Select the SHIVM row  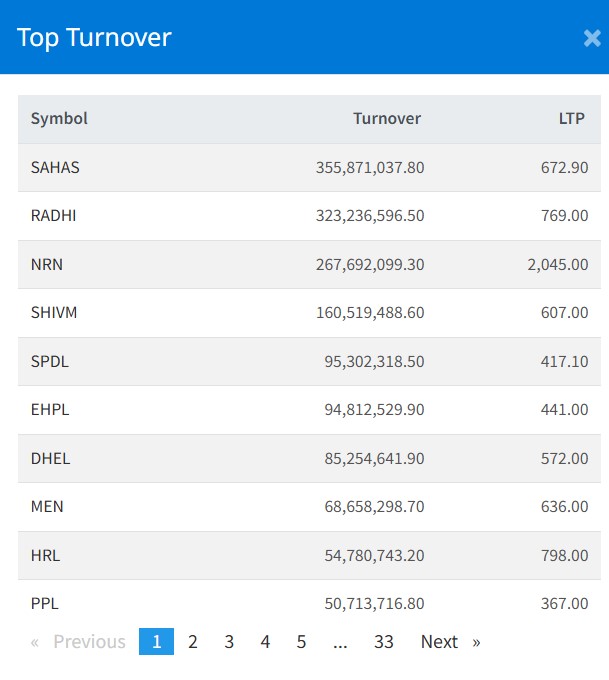pyautogui.click(x=54, y=313)
